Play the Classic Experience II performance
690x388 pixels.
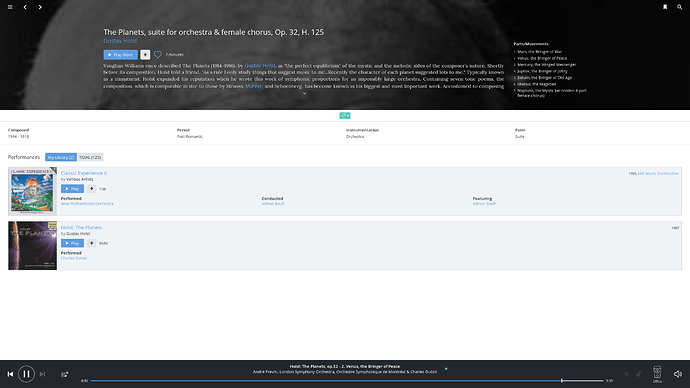point(72,189)
